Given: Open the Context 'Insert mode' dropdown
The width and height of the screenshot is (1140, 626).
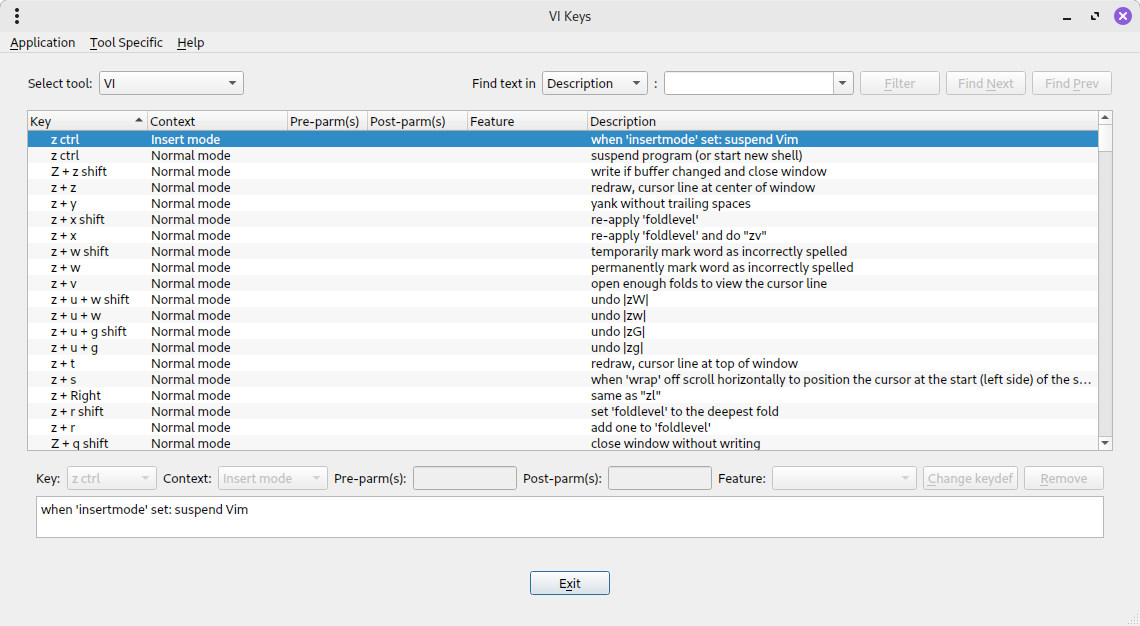Looking at the screenshot, I should click(x=273, y=478).
